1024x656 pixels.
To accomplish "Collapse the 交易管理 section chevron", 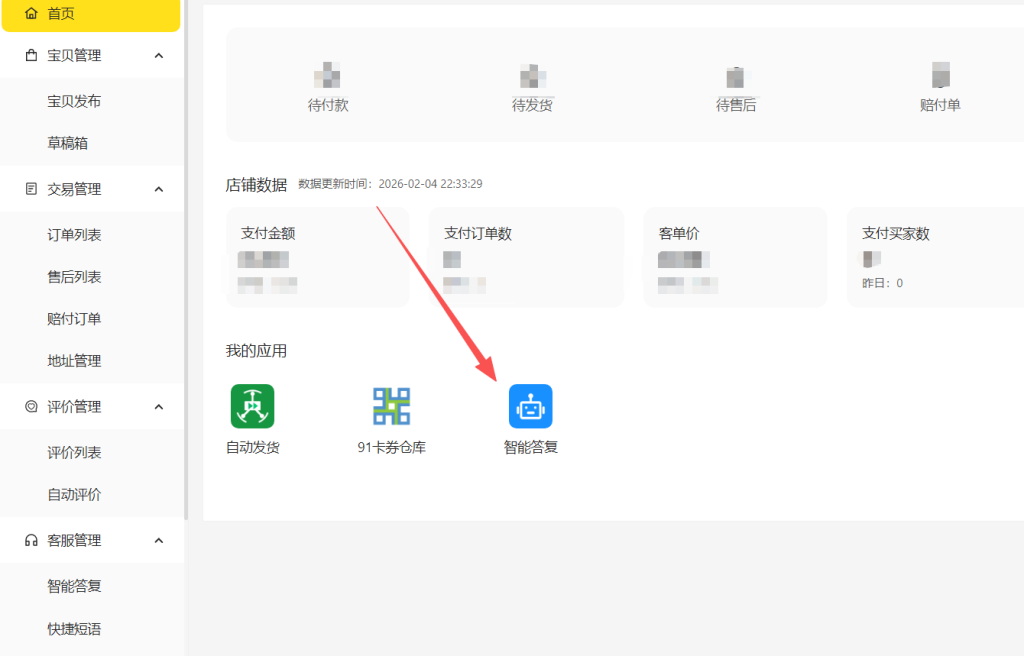I will [159, 189].
